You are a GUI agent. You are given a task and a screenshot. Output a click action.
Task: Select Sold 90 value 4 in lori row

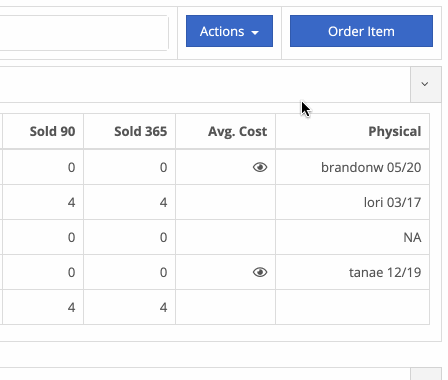pos(71,202)
